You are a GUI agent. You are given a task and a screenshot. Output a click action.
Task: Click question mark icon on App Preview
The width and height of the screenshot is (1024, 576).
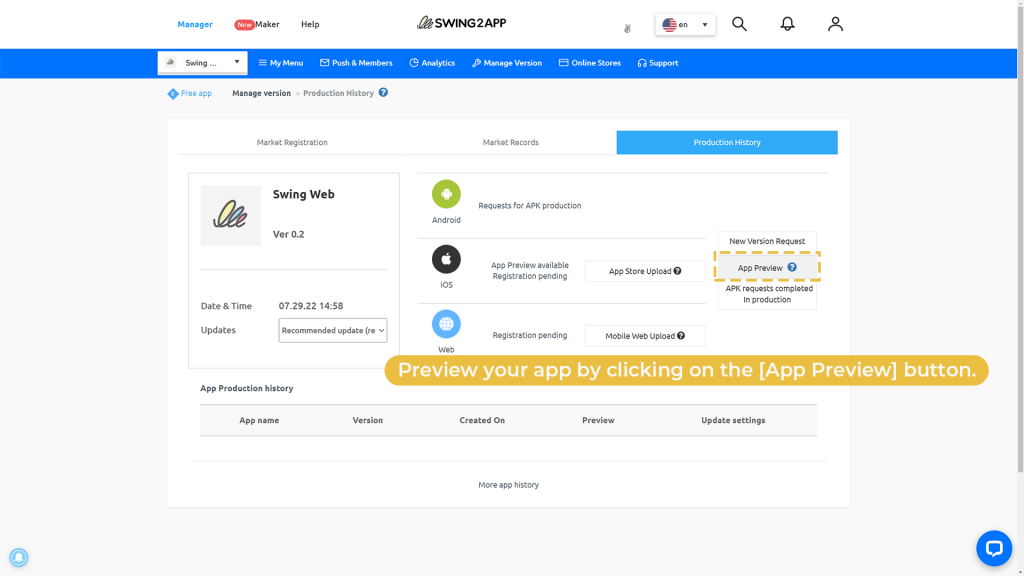coord(792,267)
